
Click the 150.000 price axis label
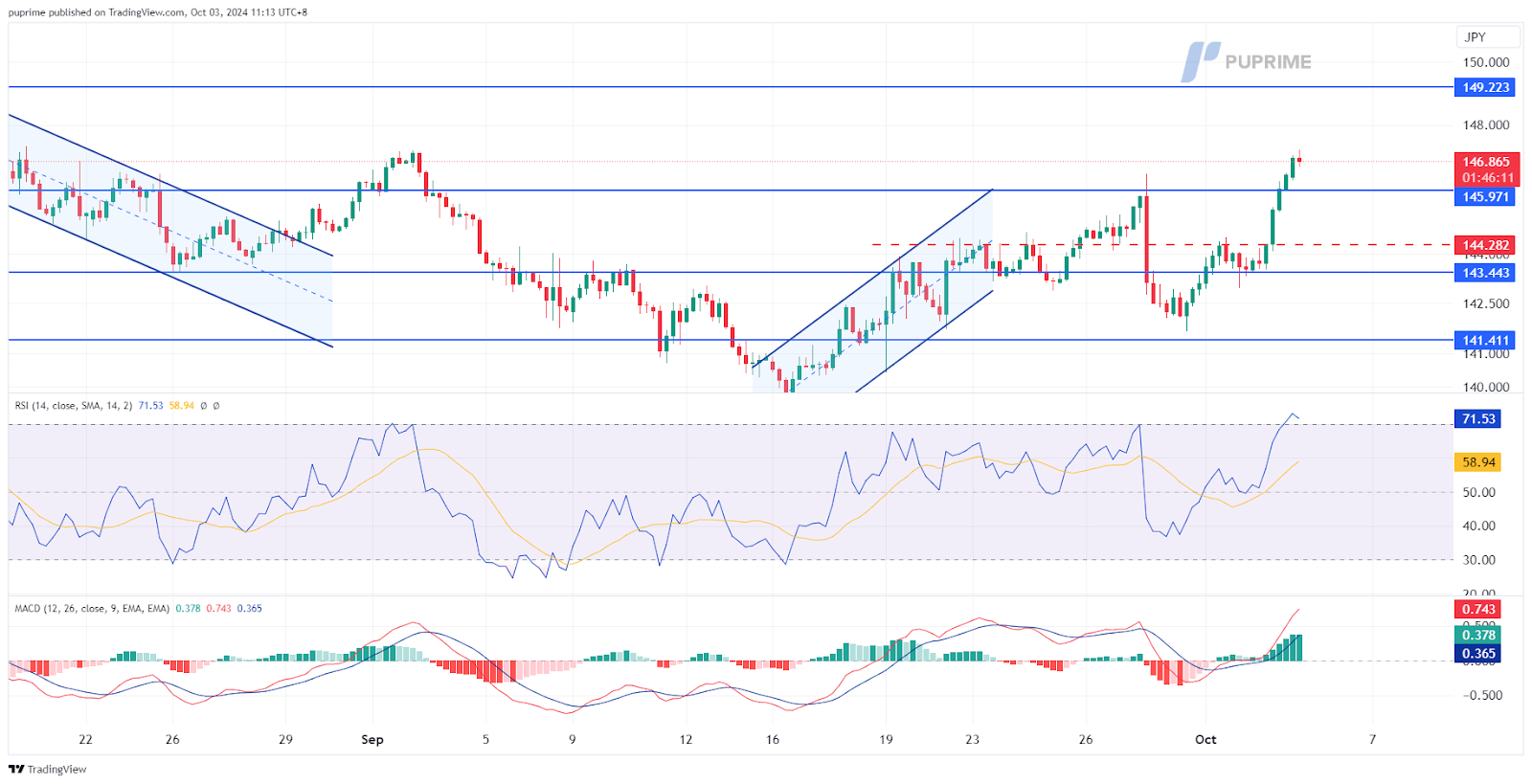point(1486,62)
